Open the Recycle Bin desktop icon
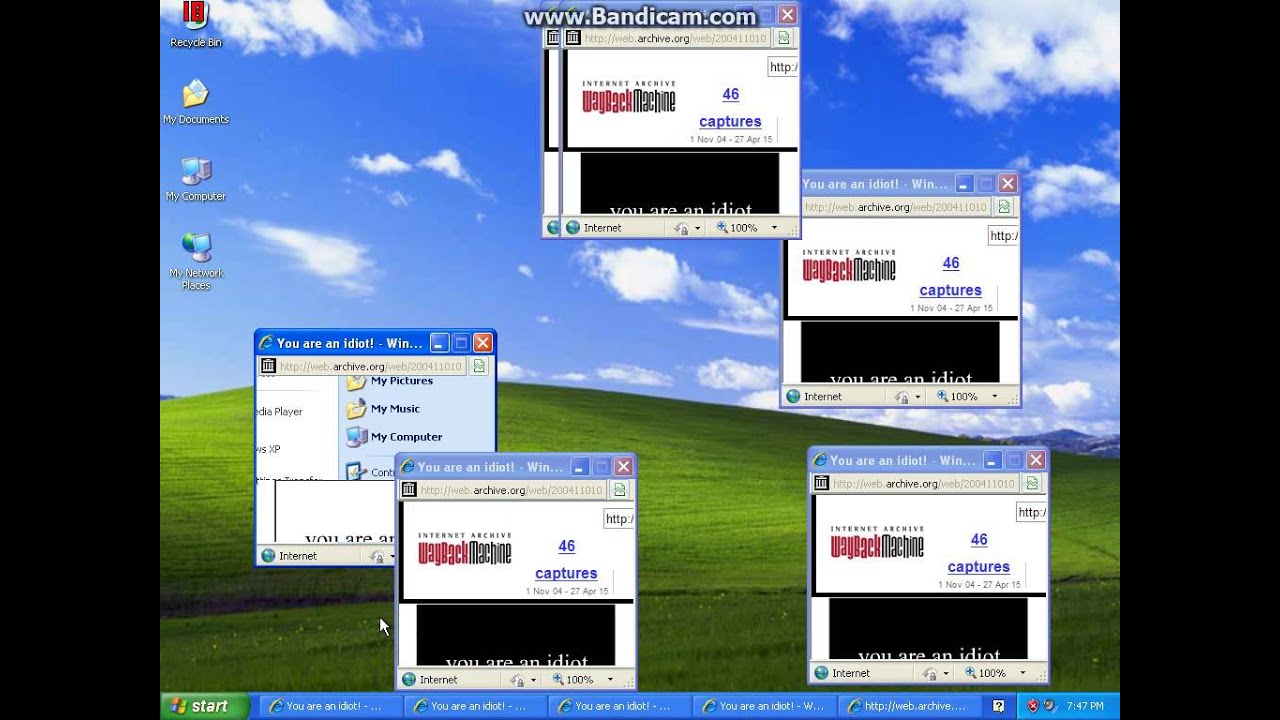 [196, 25]
